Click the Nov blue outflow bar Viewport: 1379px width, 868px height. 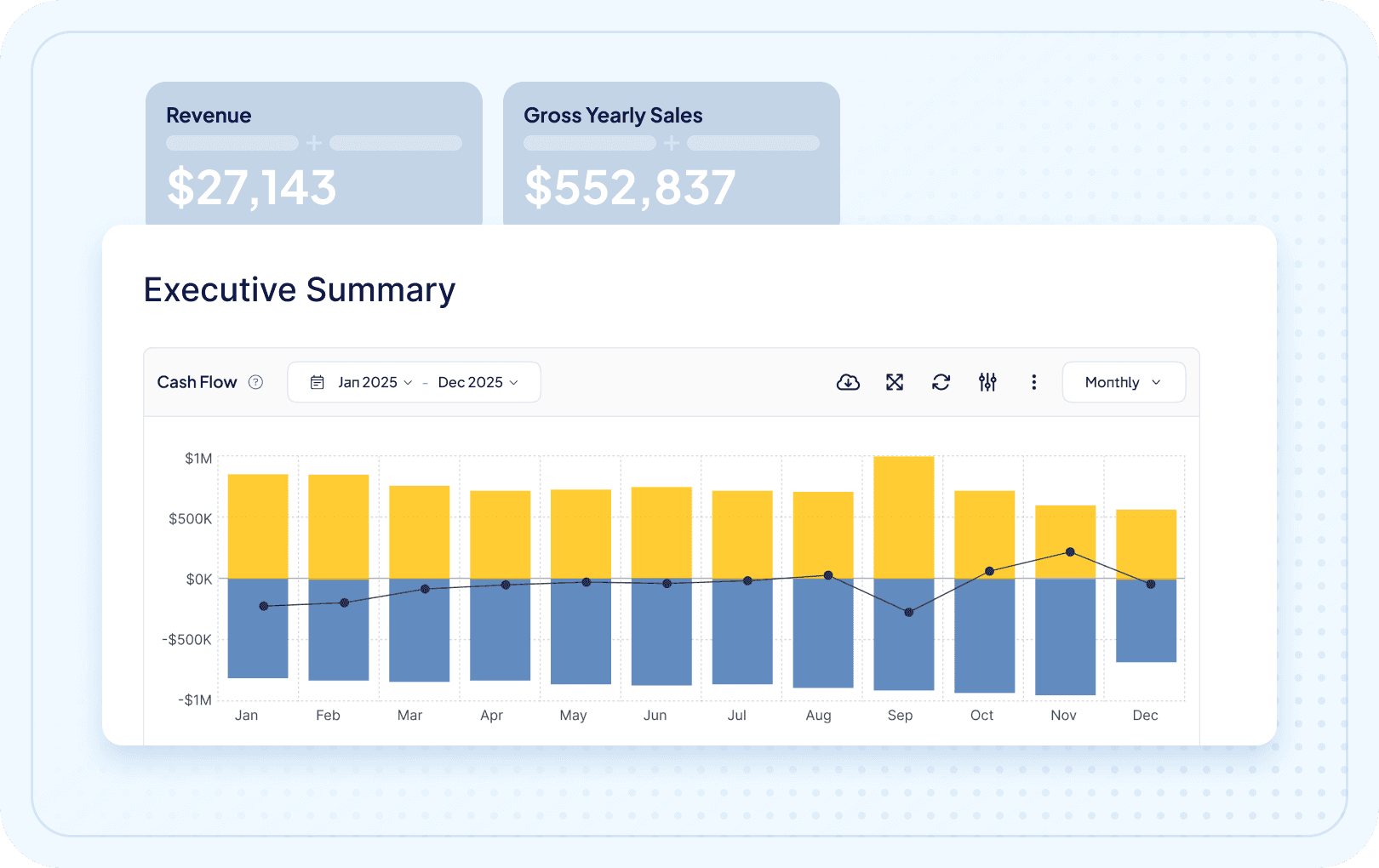coord(1065,637)
